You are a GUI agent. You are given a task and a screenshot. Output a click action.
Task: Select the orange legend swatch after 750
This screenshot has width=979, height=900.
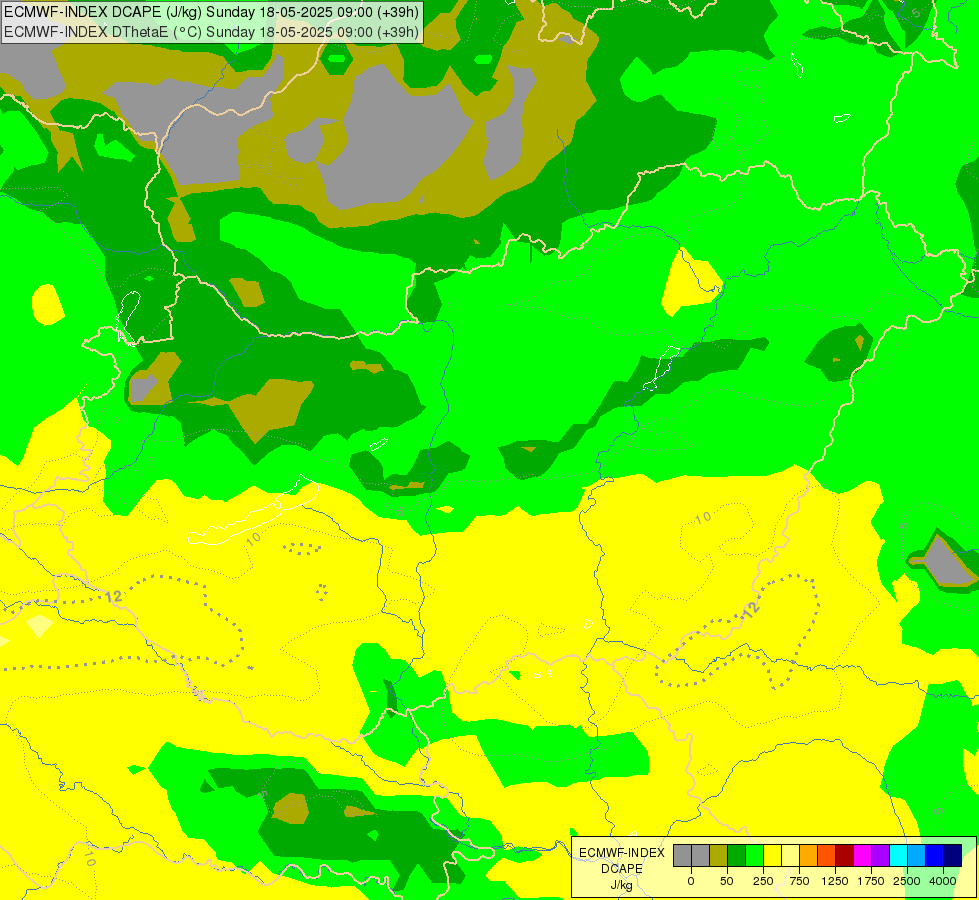[x=809, y=856]
